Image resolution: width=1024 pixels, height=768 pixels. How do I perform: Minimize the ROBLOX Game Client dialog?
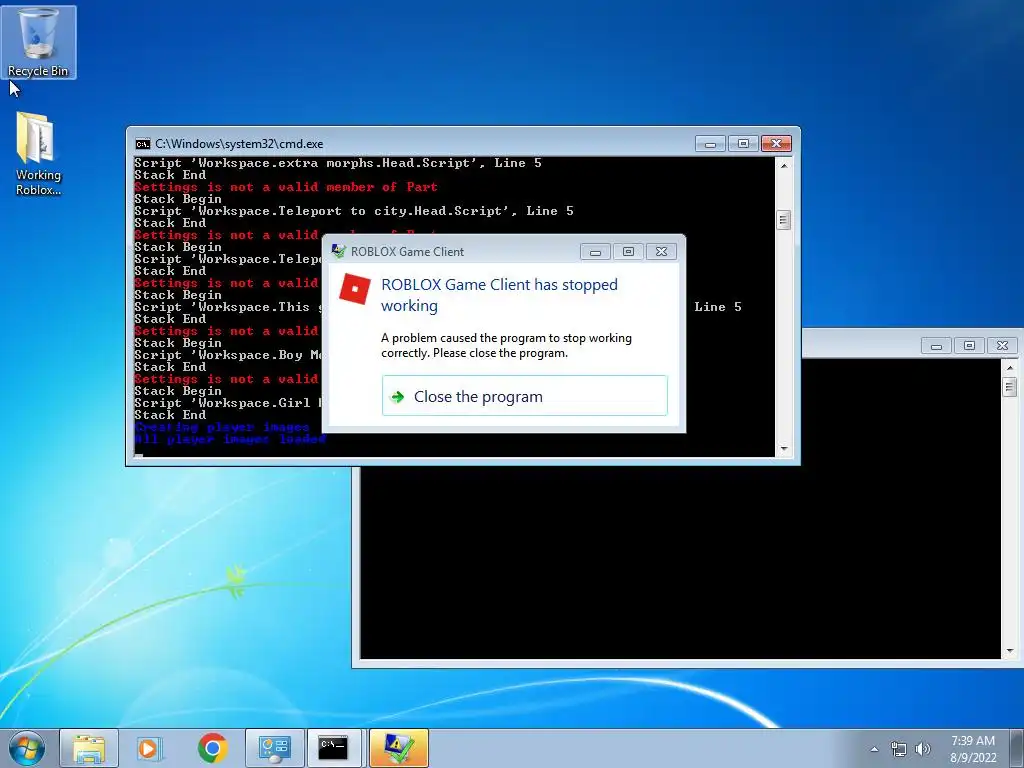click(x=596, y=251)
